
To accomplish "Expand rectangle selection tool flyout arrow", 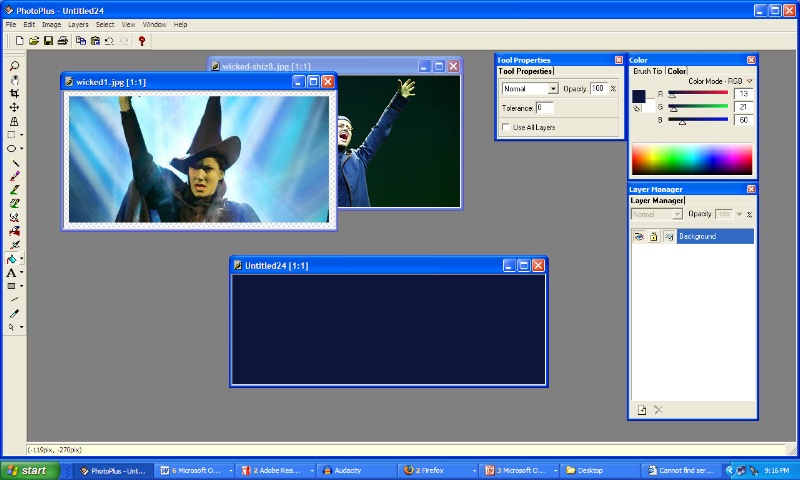I will click(21, 135).
